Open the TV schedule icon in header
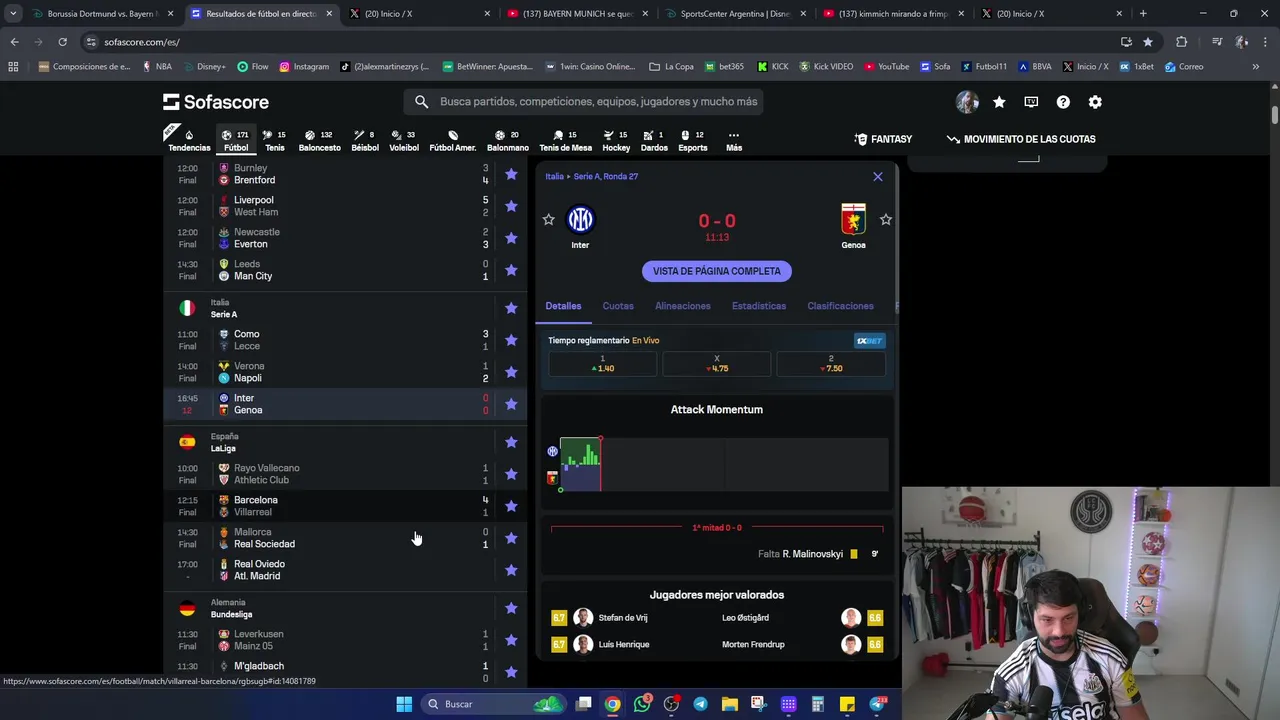This screenshot has width=1280, height=720. pos(1031,102)
